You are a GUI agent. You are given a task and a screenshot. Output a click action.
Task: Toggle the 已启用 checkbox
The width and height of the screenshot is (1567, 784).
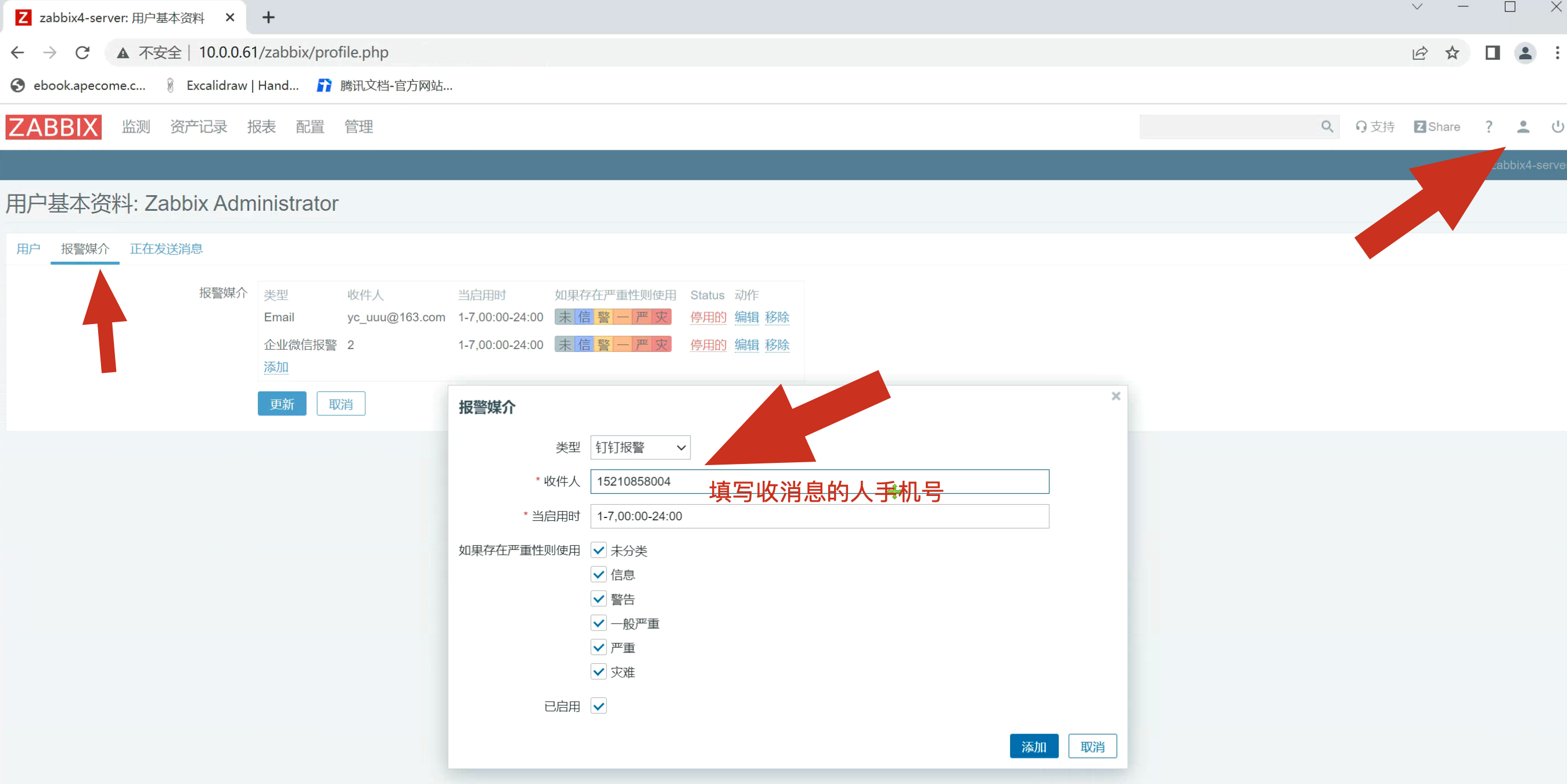[599, 706]
